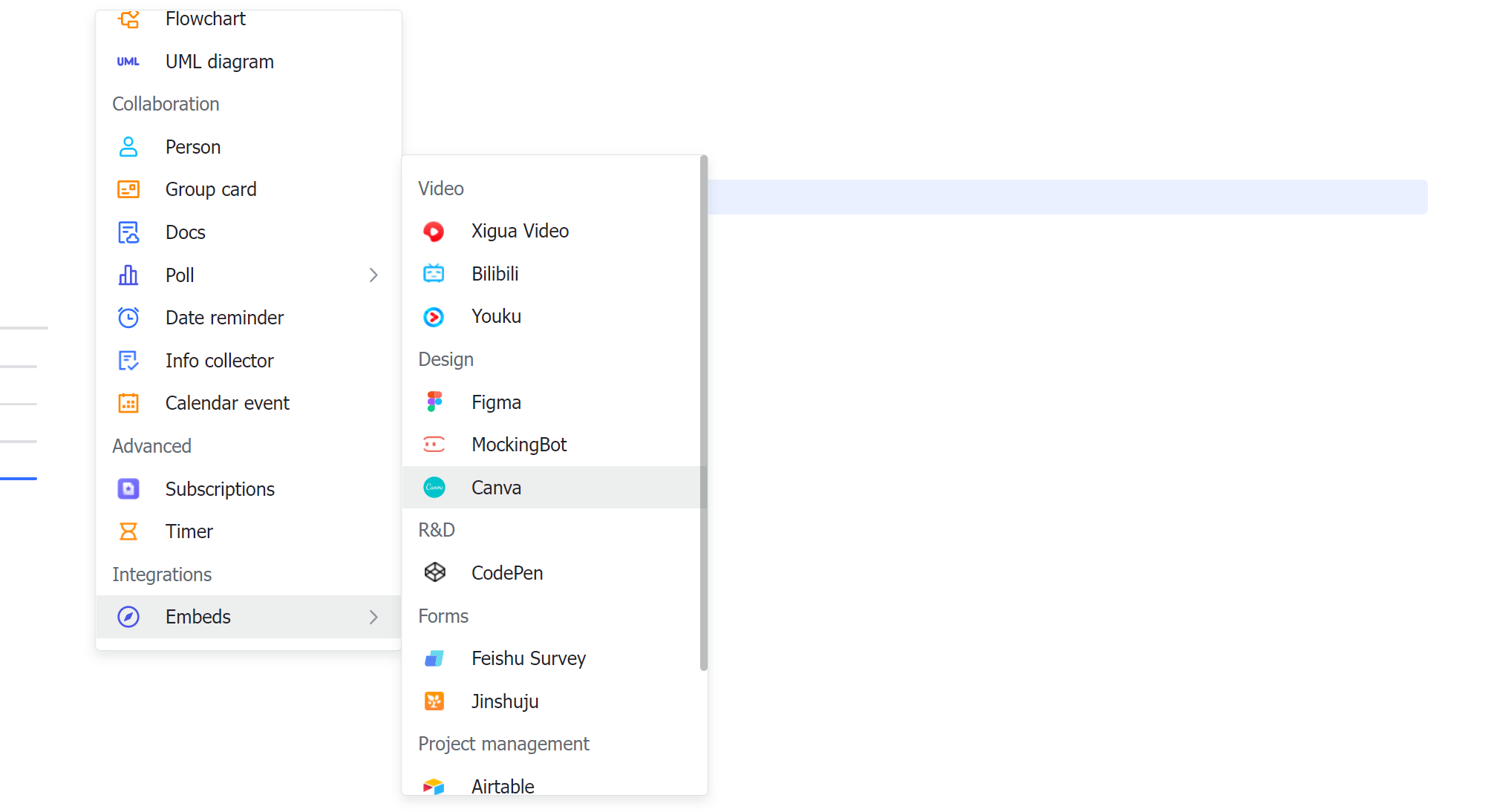Click the Canva icon under Design
Screen dimensions: 1485x812
pos(434,487)
